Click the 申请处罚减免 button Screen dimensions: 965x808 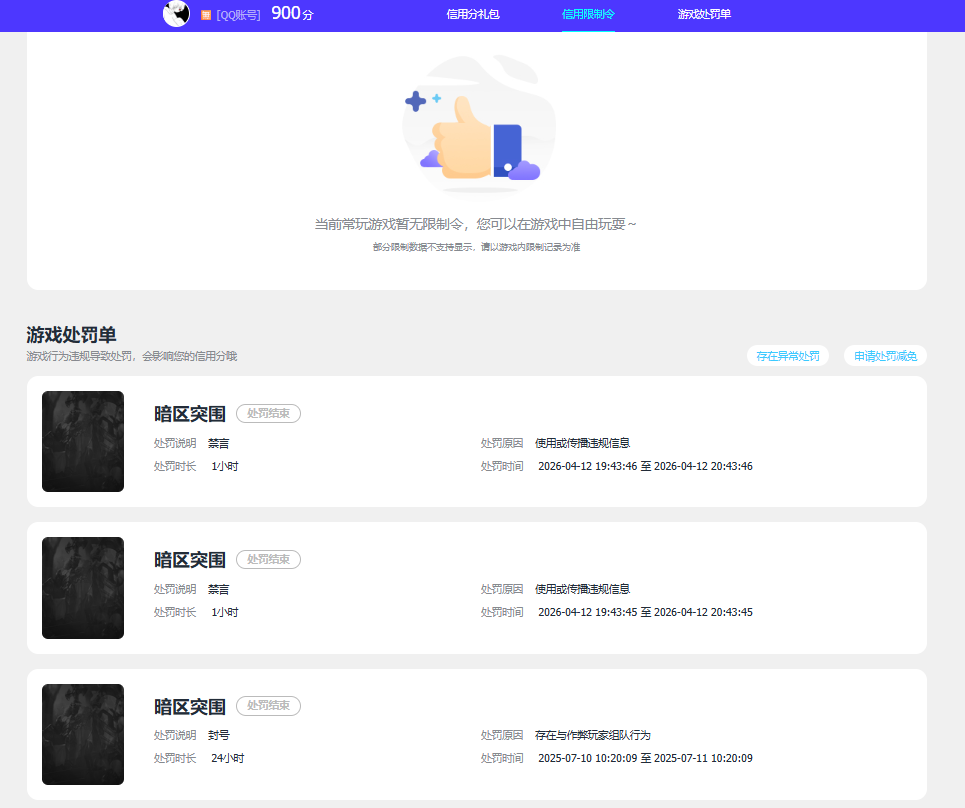(885, 356)
